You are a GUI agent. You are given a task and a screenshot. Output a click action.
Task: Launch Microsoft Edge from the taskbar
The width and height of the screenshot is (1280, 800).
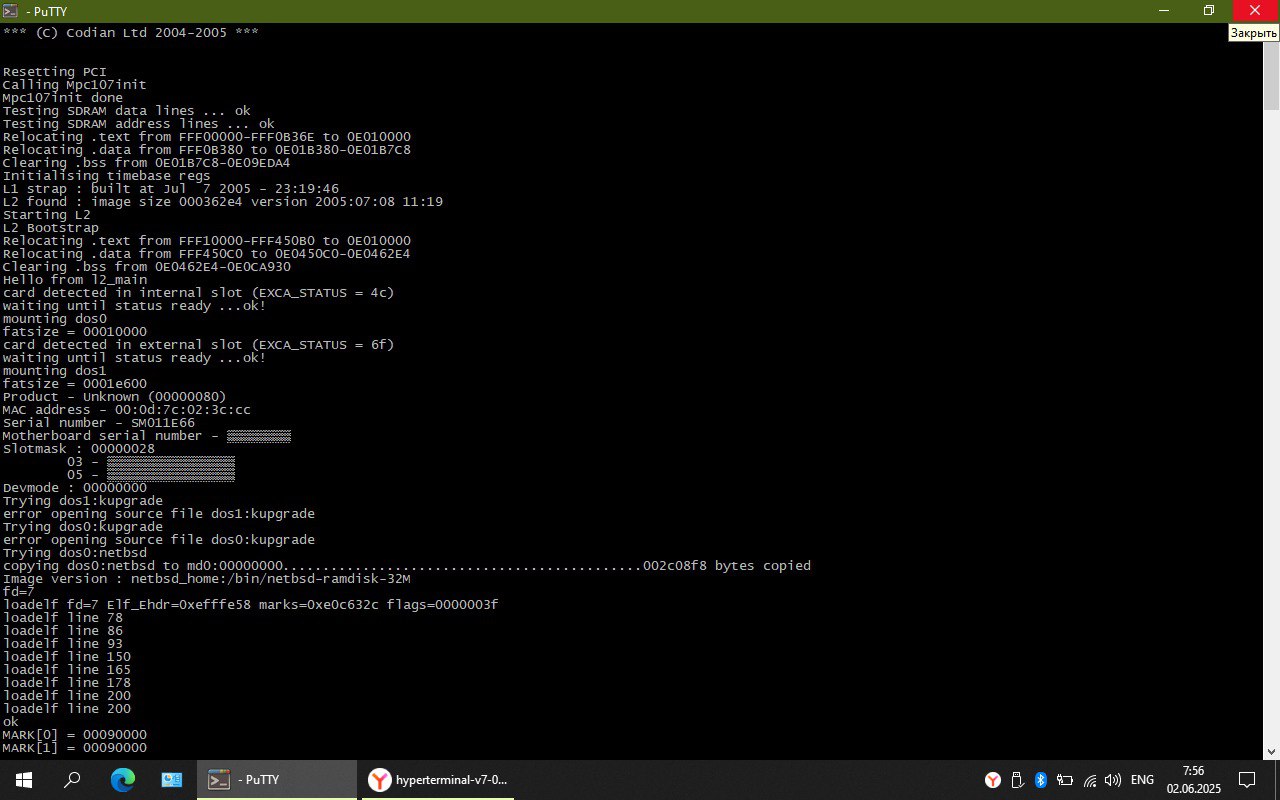tap(122, 780)
